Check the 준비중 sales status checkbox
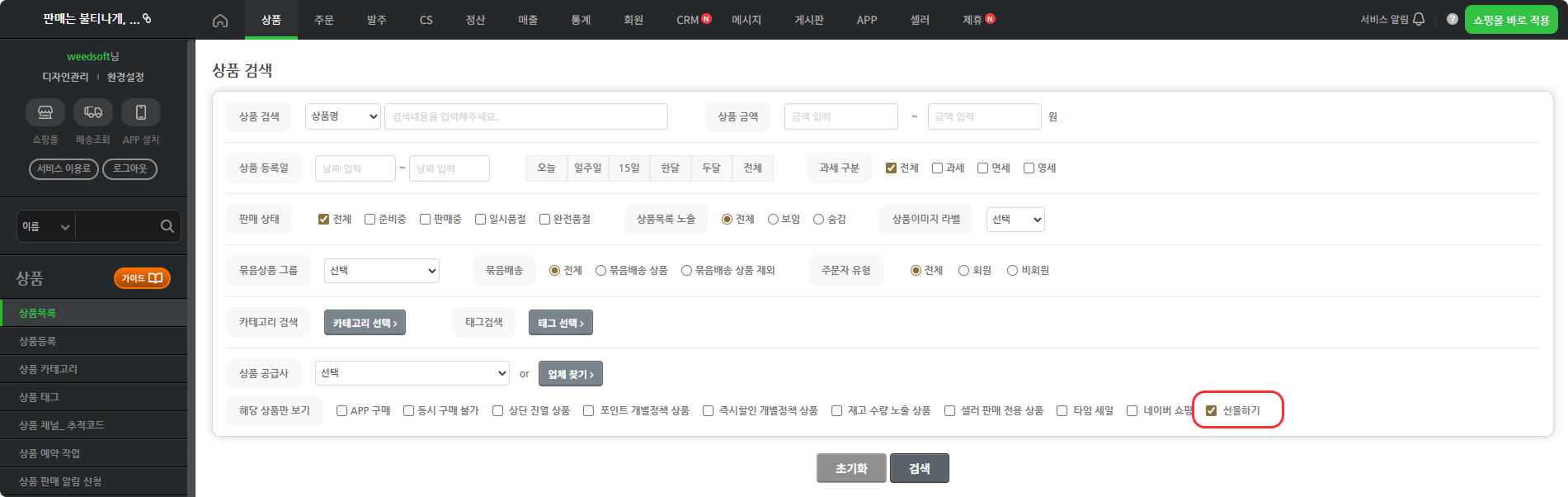This screenshot has width=1568, height=497. click(370, 220)
